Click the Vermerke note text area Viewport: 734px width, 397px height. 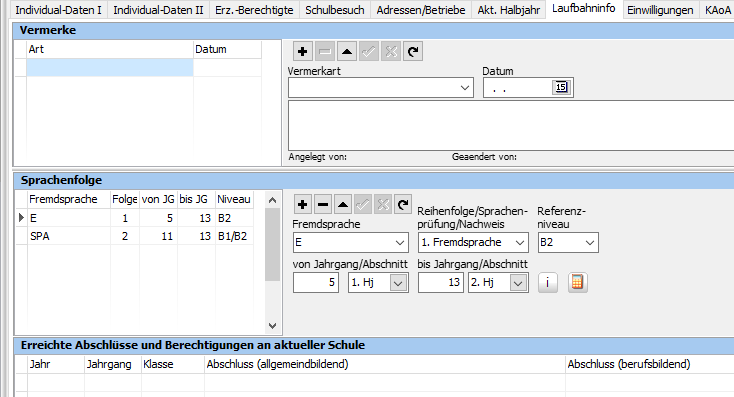point(511,125)
